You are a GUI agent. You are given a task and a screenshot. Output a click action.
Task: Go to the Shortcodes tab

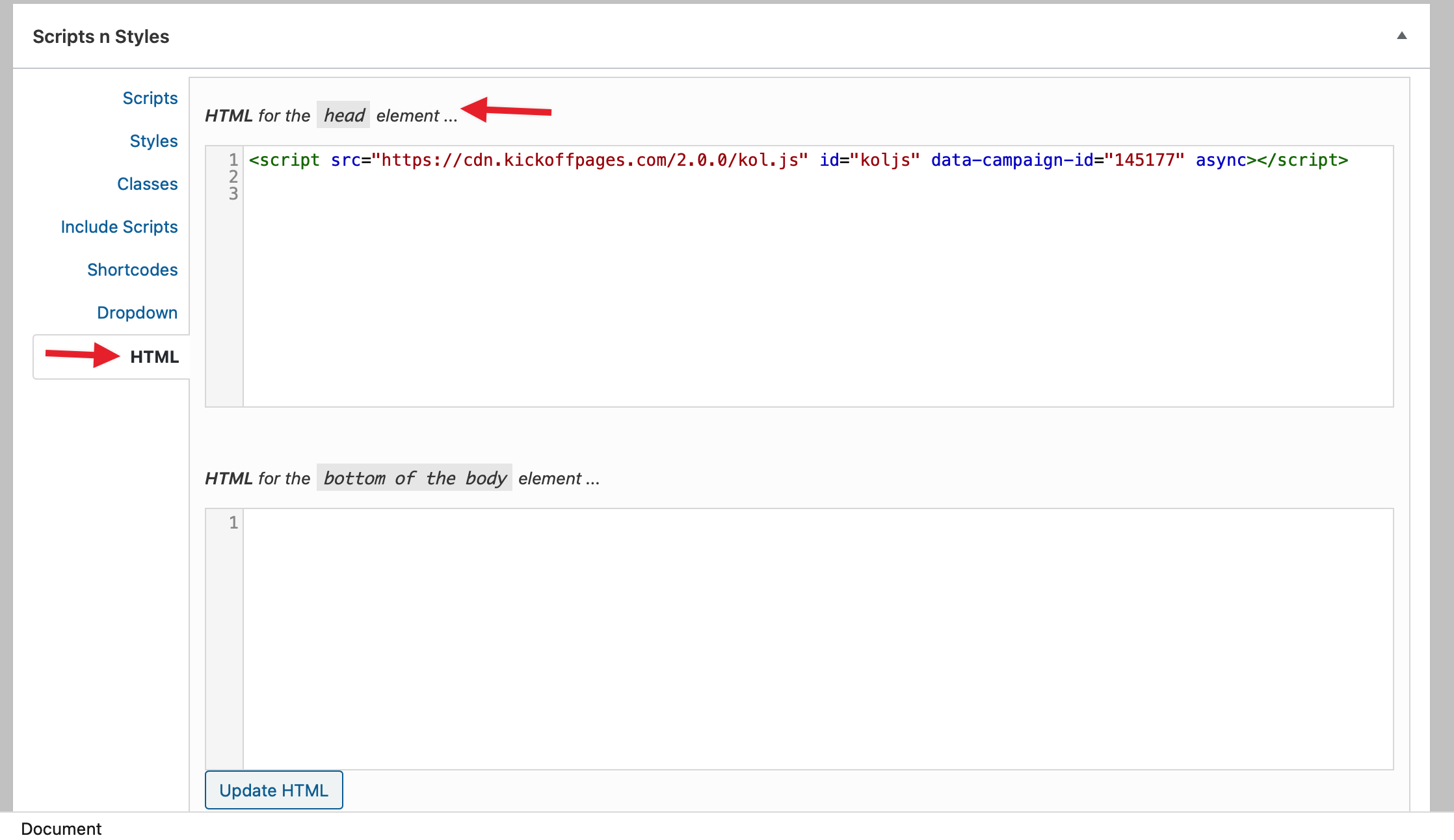coord(133,270)
